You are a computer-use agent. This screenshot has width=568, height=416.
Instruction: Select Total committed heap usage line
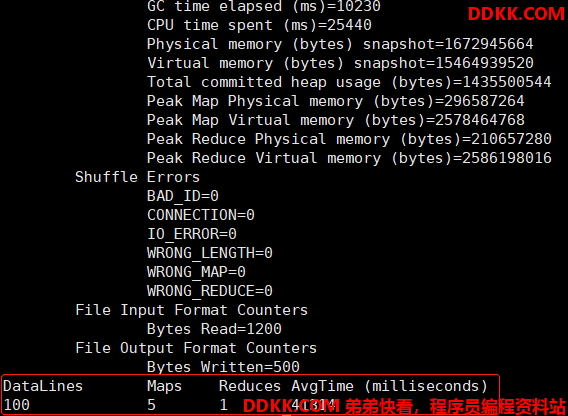349,82
